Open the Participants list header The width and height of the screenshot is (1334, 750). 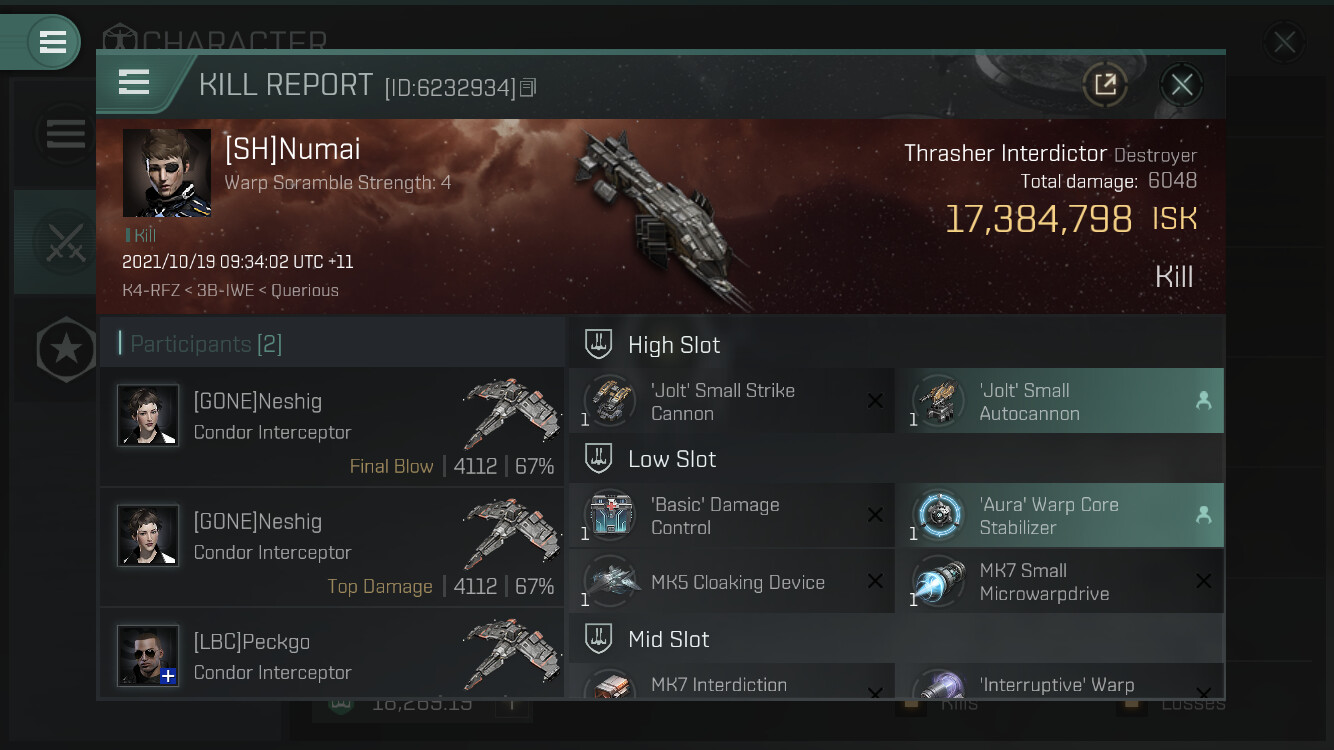click(332, 344)
